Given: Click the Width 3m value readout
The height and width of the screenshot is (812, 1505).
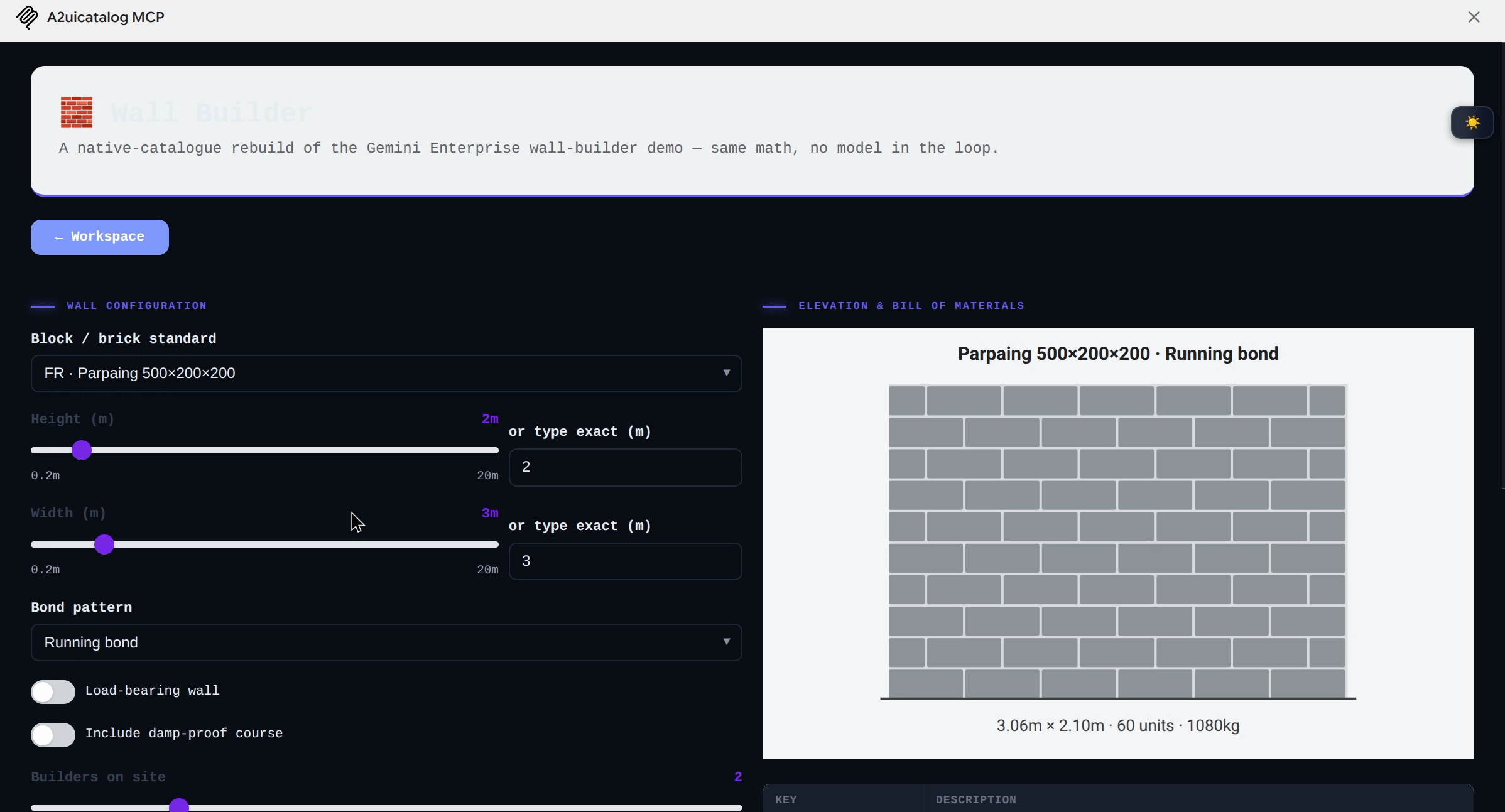Looking at the screenshot, I should click(x=490, y=514).
